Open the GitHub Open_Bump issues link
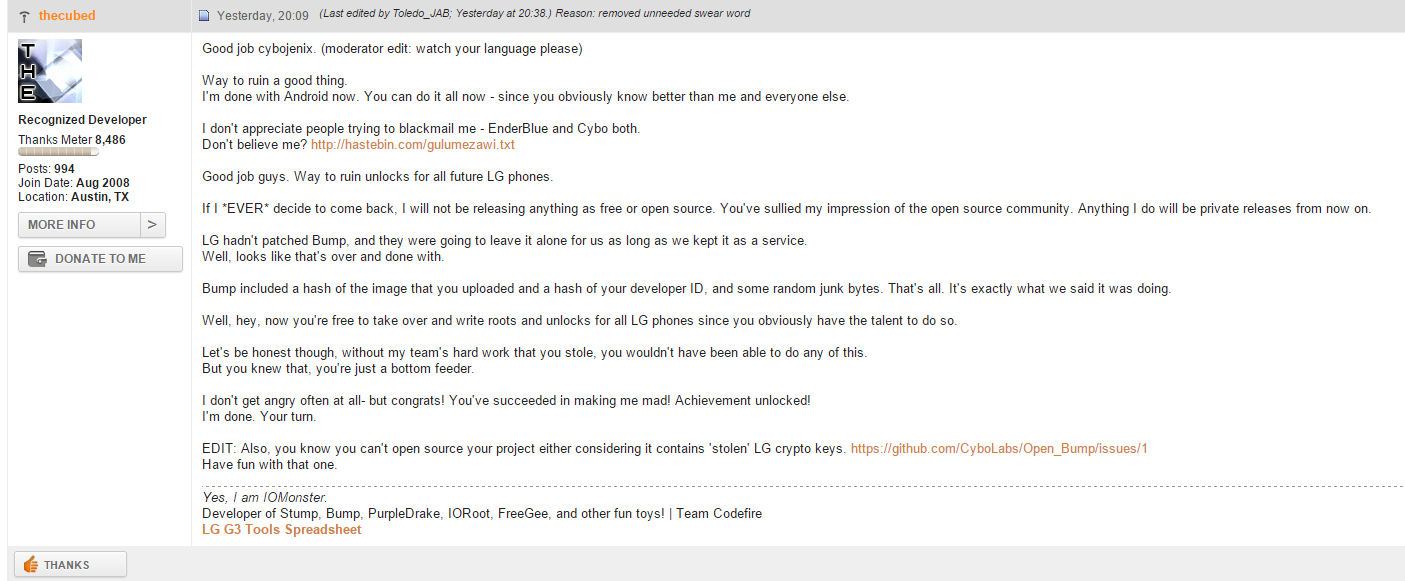This screenshot has height=581, width=1405. 998,448
